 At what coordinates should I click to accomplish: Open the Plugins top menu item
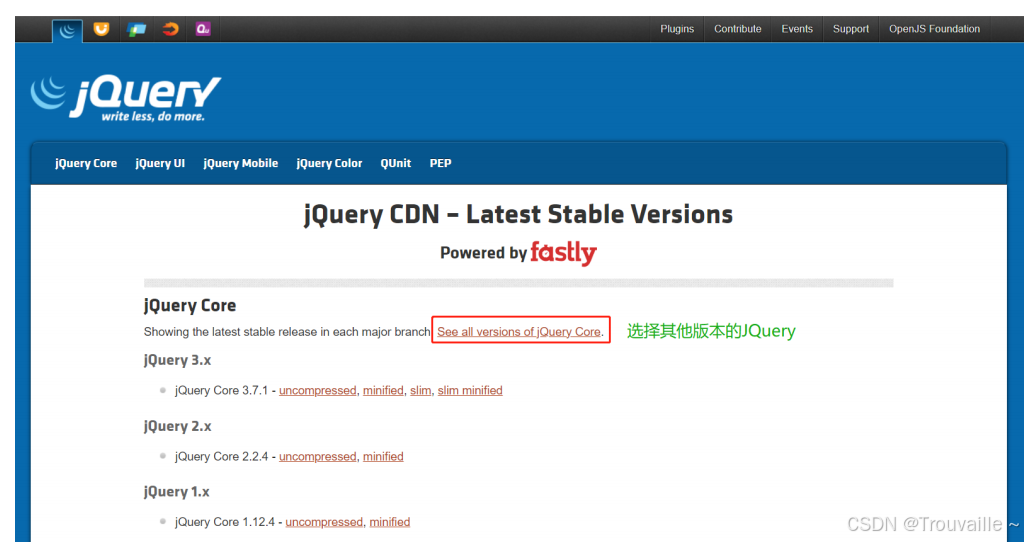(x=677, y=29)
